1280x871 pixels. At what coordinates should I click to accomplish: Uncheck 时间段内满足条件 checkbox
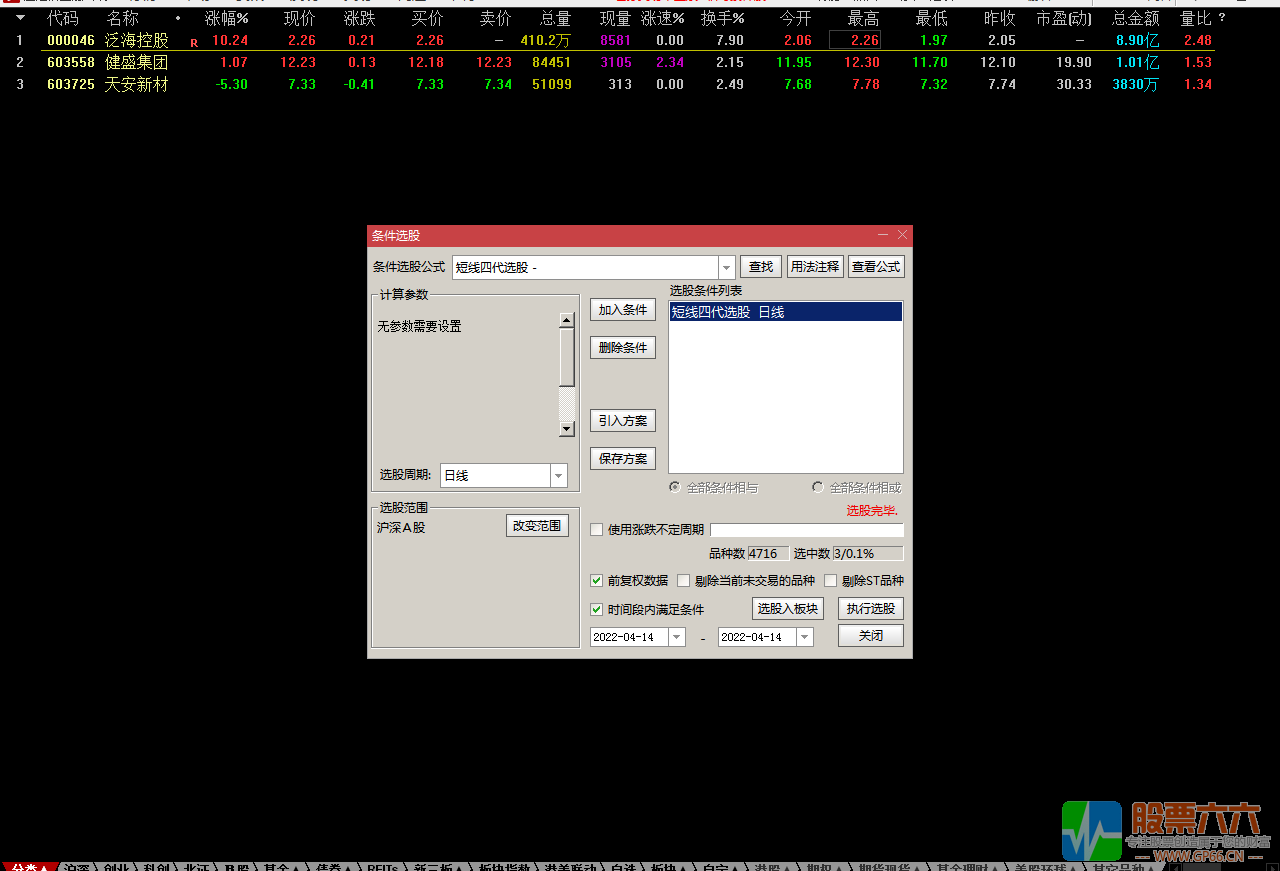597,609
